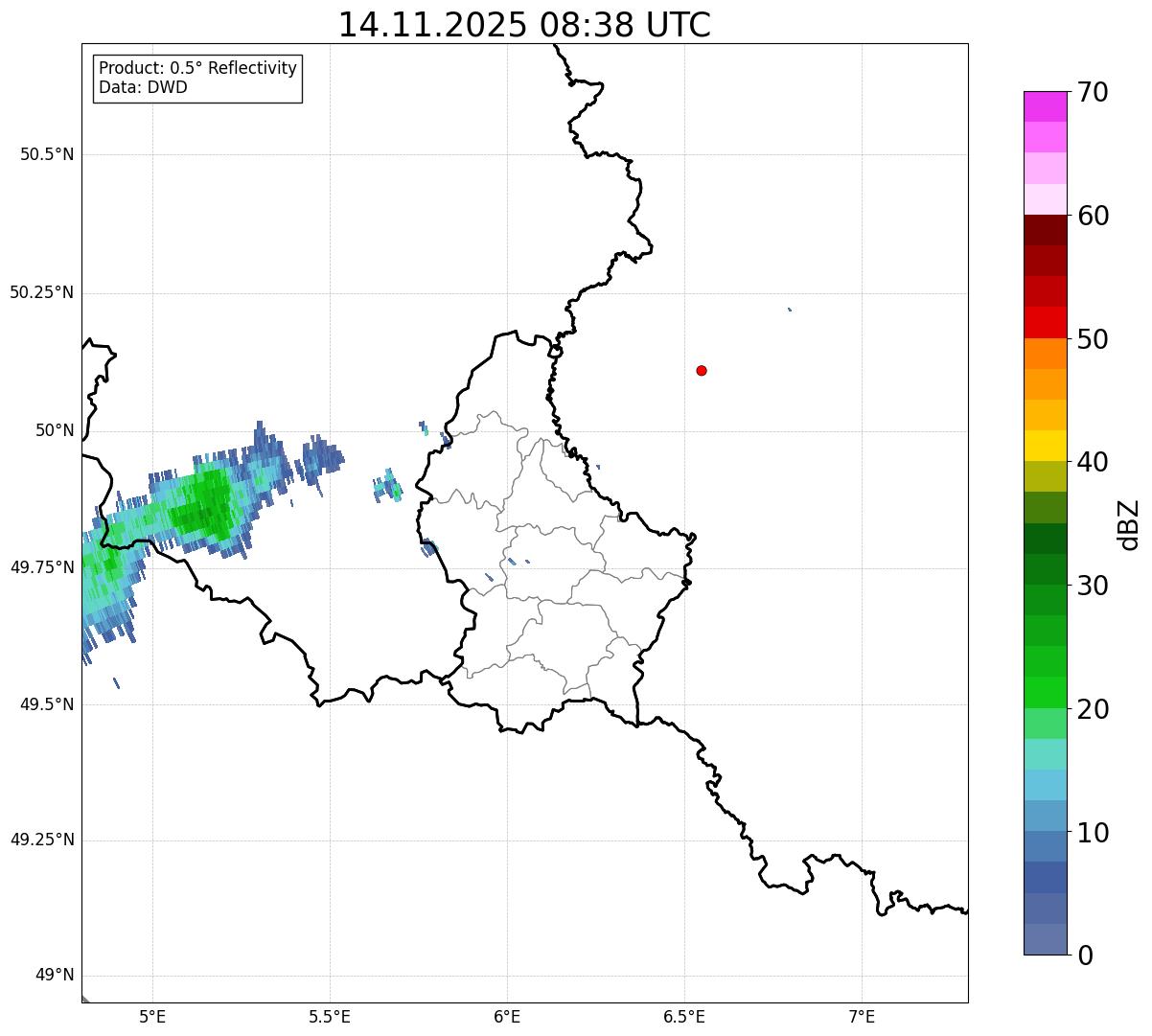Click the 50.25°N latitude label
1152x1036 pixels.
pyautogui.click(x=42, y=292)
